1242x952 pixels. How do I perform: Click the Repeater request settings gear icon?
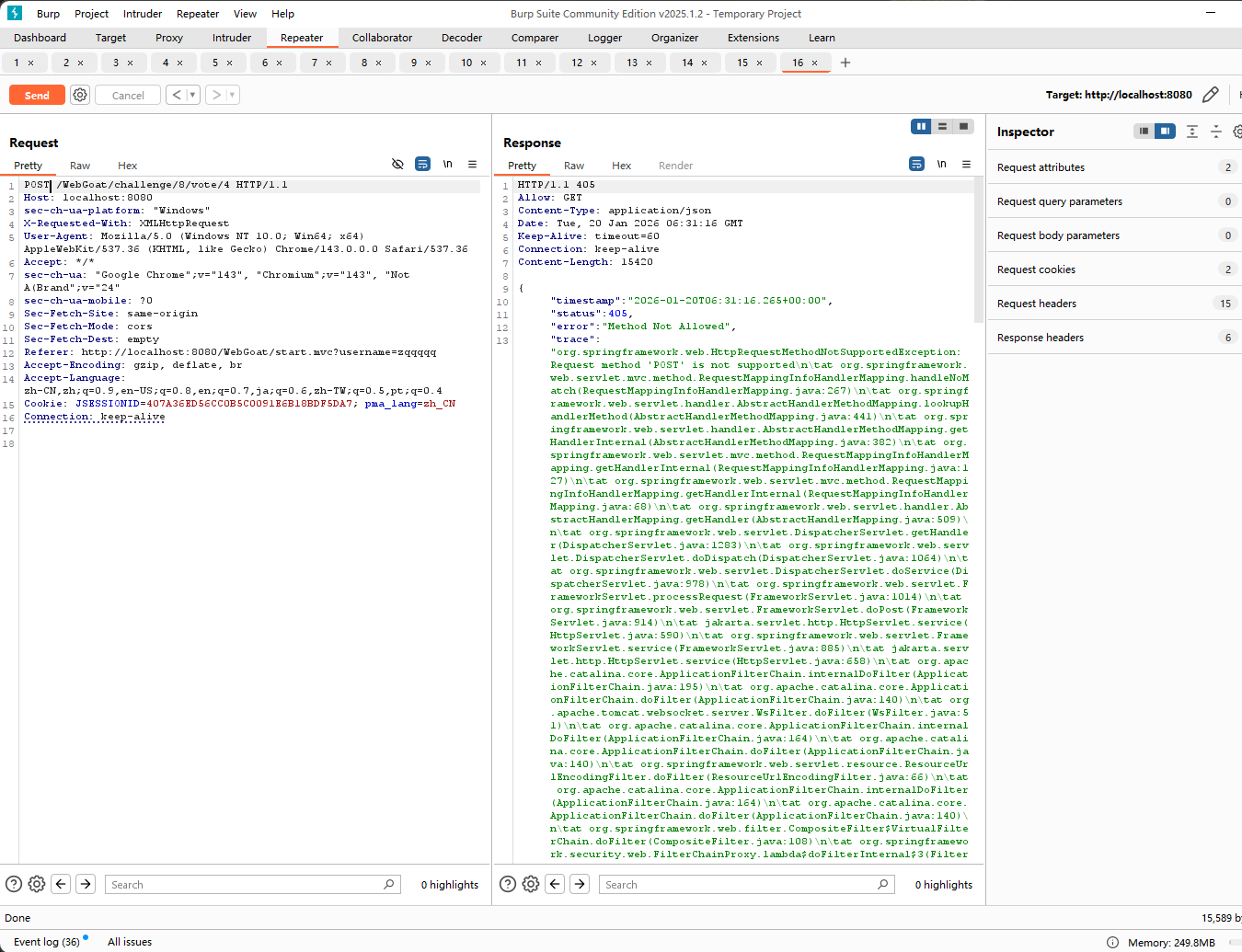pyautogui.click(x=80, y=95)
